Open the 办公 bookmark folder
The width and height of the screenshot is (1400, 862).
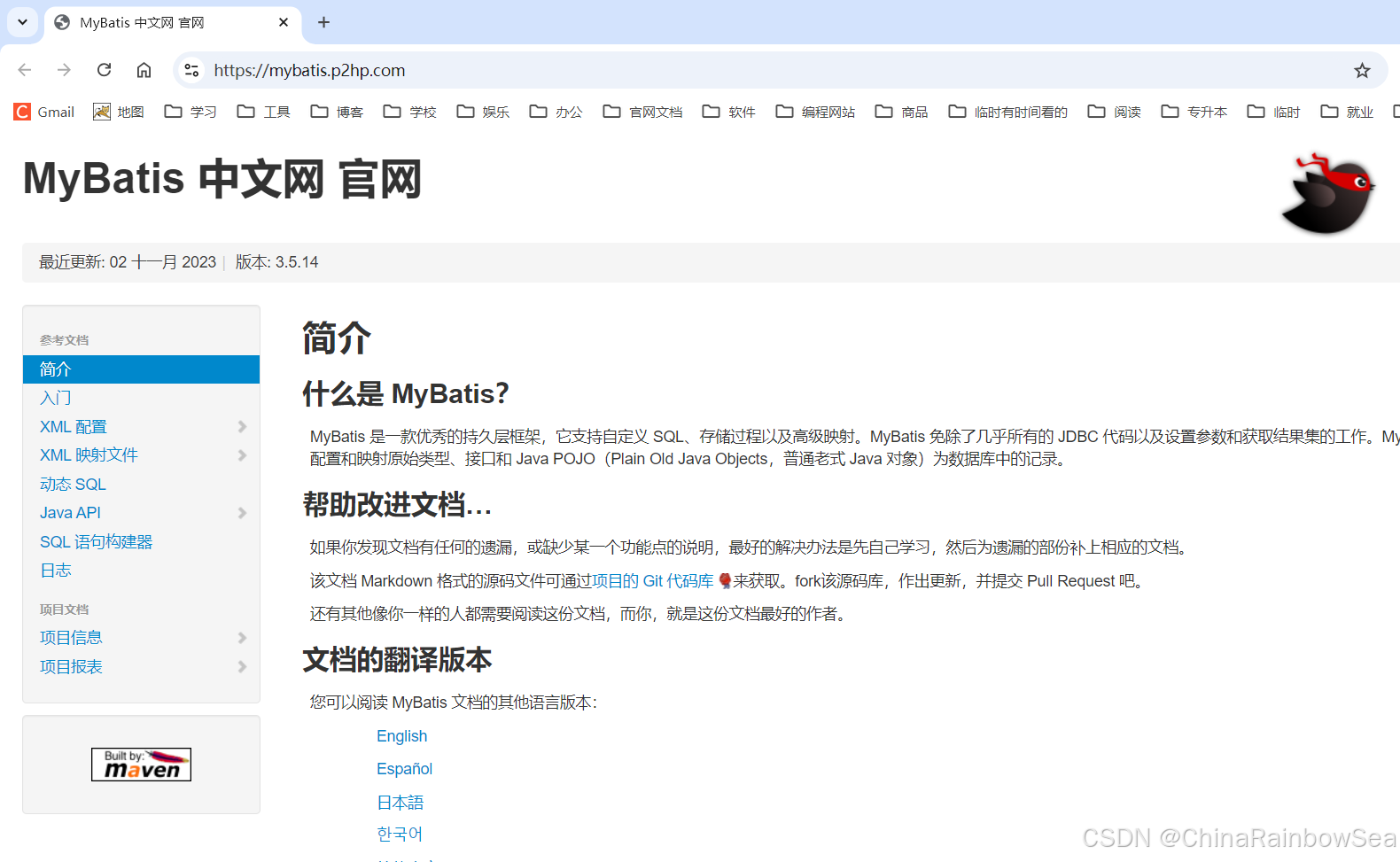click(556, 112)
